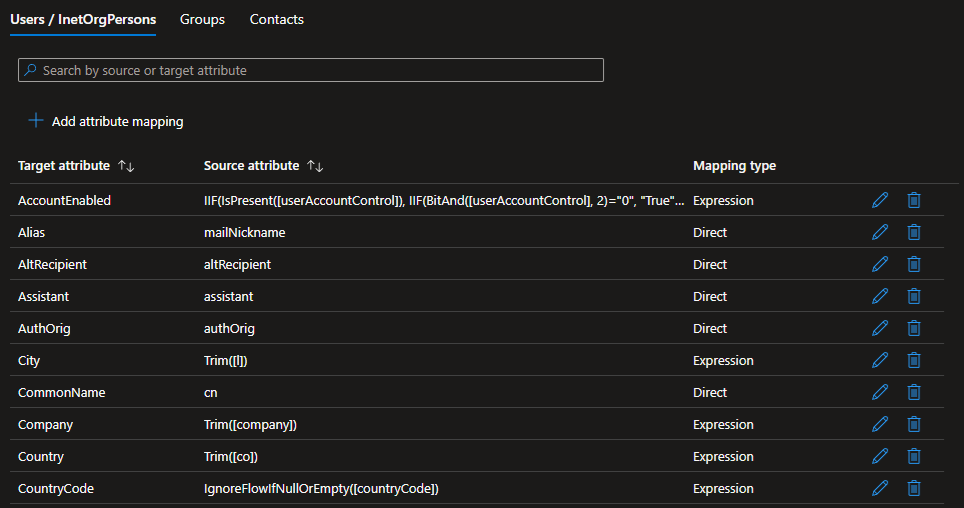
Task: Delete the Alias attribute mapping
Action: pyautogui.click(x=914, y=232)
